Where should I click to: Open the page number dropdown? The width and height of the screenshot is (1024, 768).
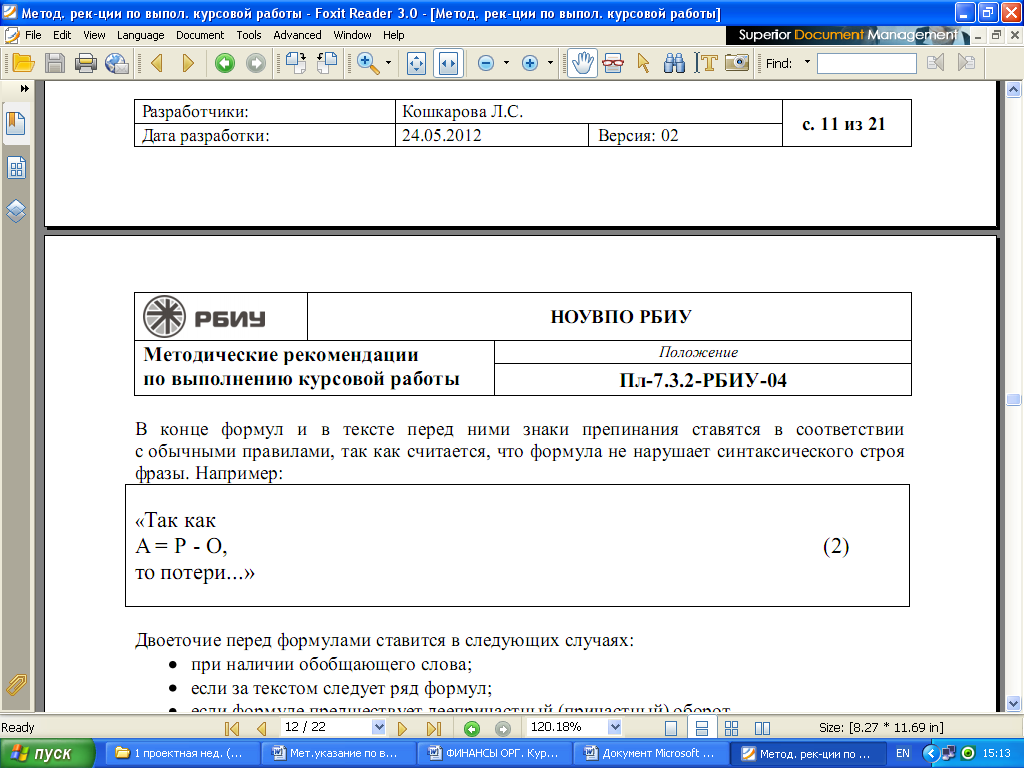tap(378, 727)
